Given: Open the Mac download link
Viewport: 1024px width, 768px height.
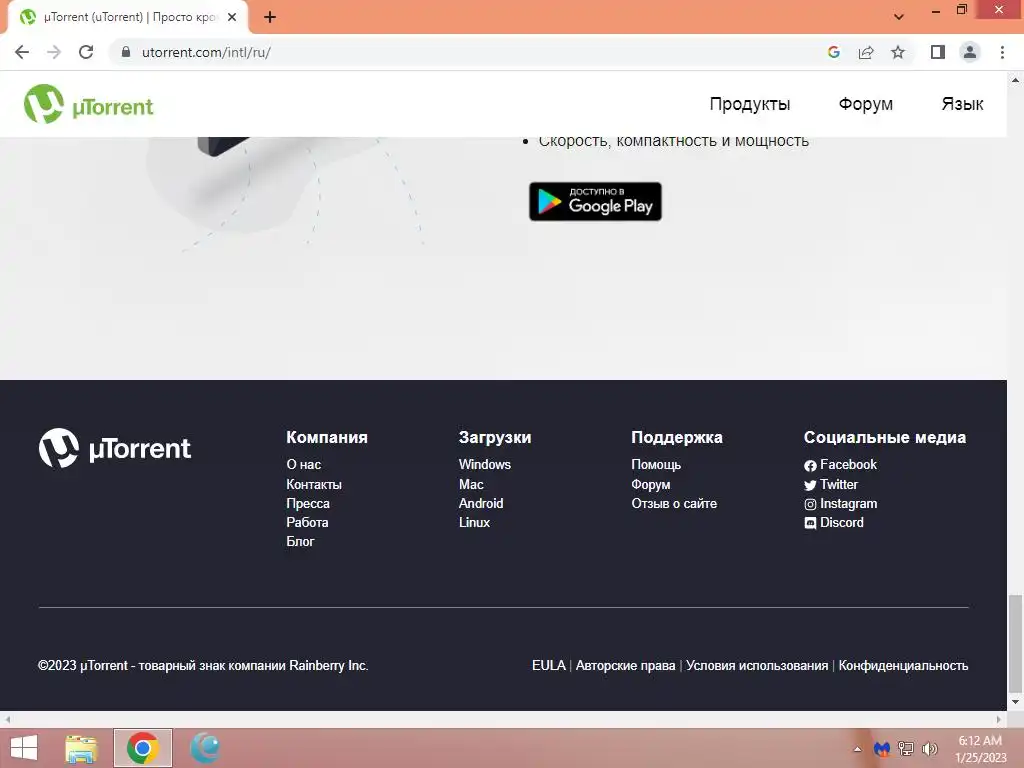Looking at the screenshot, I should tap(471, 485).
